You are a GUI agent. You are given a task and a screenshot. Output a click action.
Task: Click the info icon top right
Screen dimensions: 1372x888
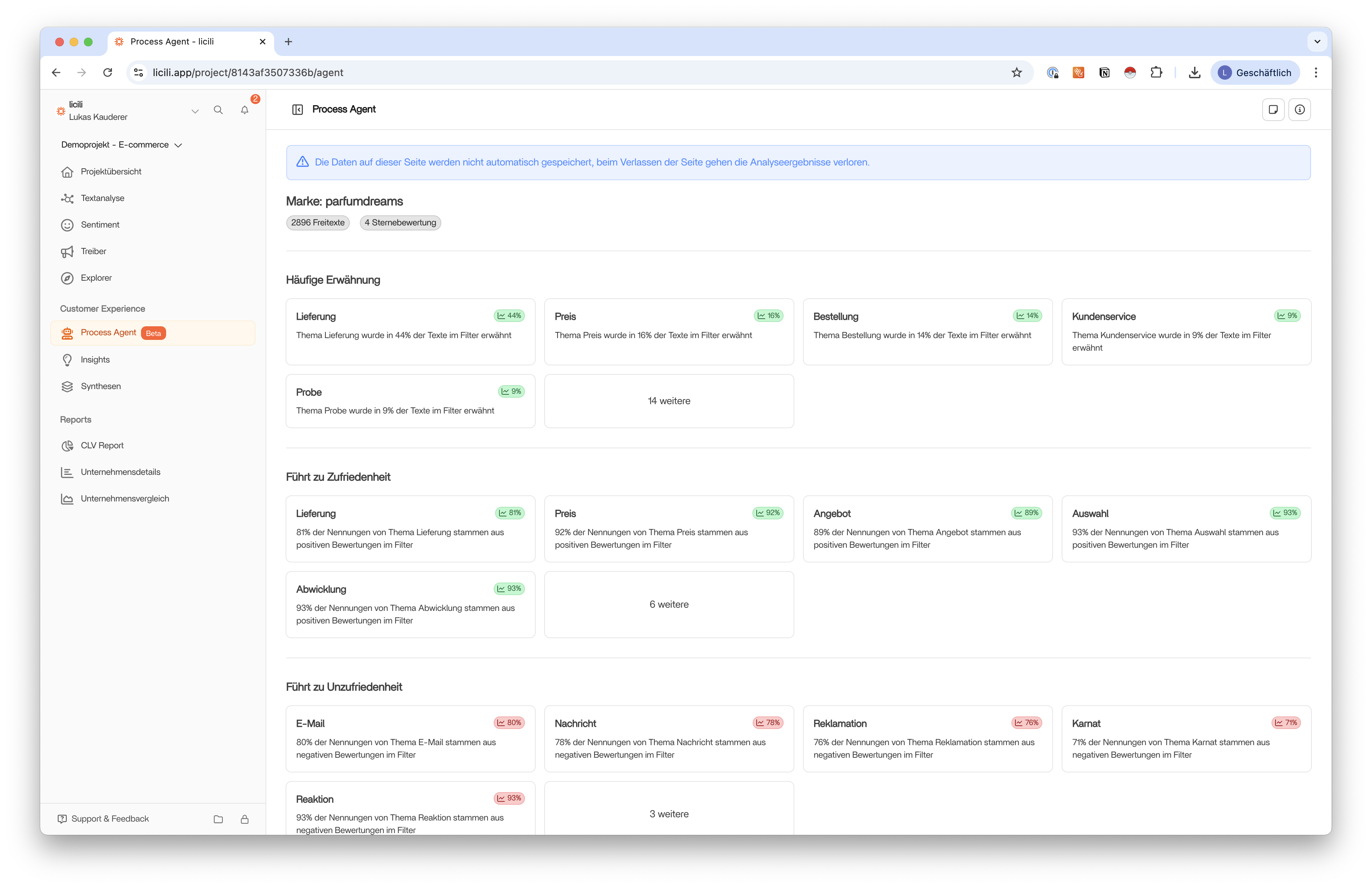[x=1300, y=109]
